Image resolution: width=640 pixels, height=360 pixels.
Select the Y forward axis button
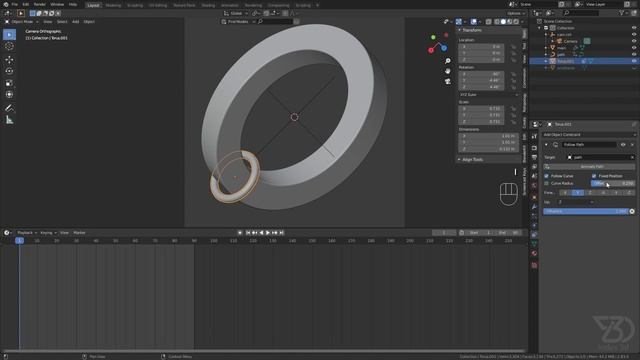coord(578,193)
